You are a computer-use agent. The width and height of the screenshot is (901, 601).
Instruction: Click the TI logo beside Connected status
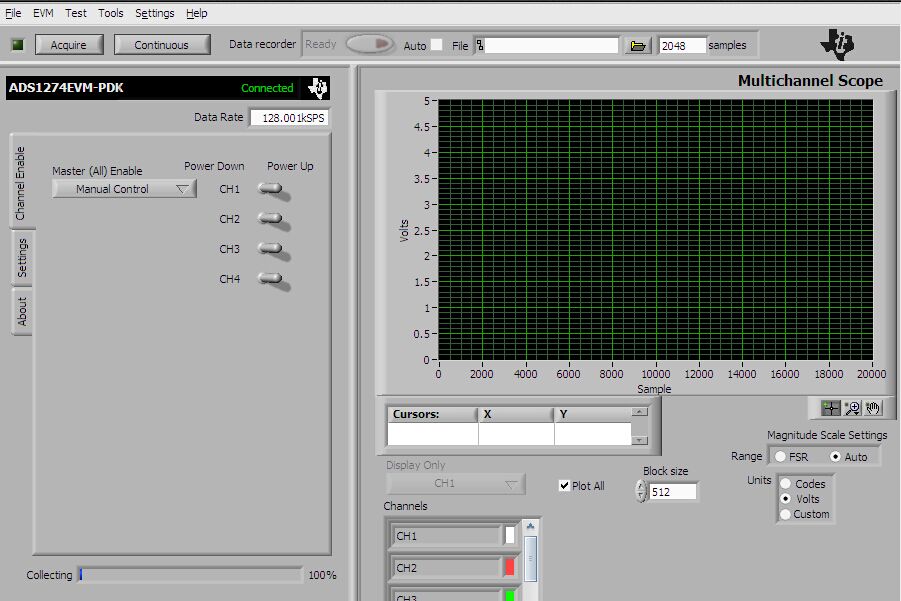click(317, 88)
